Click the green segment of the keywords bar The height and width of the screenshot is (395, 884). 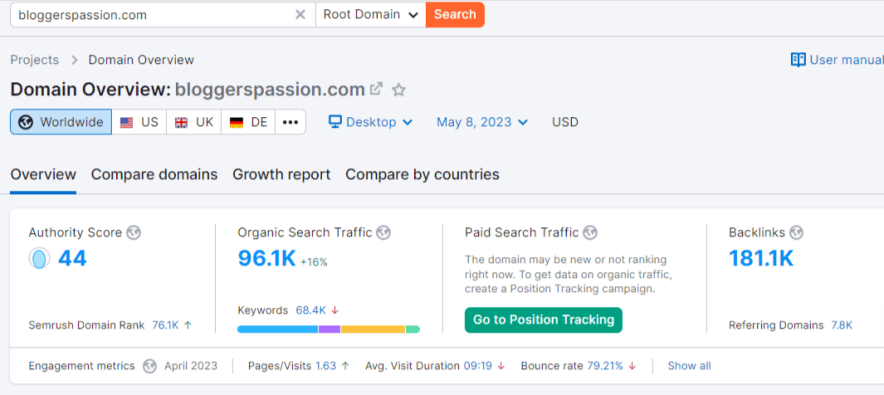413,329
